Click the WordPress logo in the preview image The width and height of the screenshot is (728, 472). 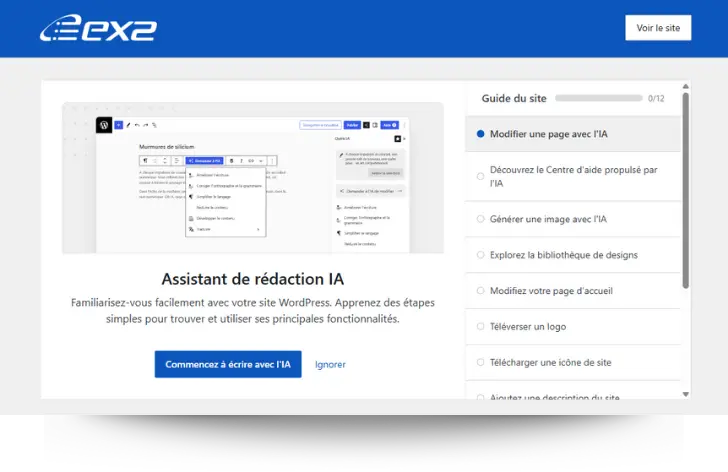(x=103, y=125)
